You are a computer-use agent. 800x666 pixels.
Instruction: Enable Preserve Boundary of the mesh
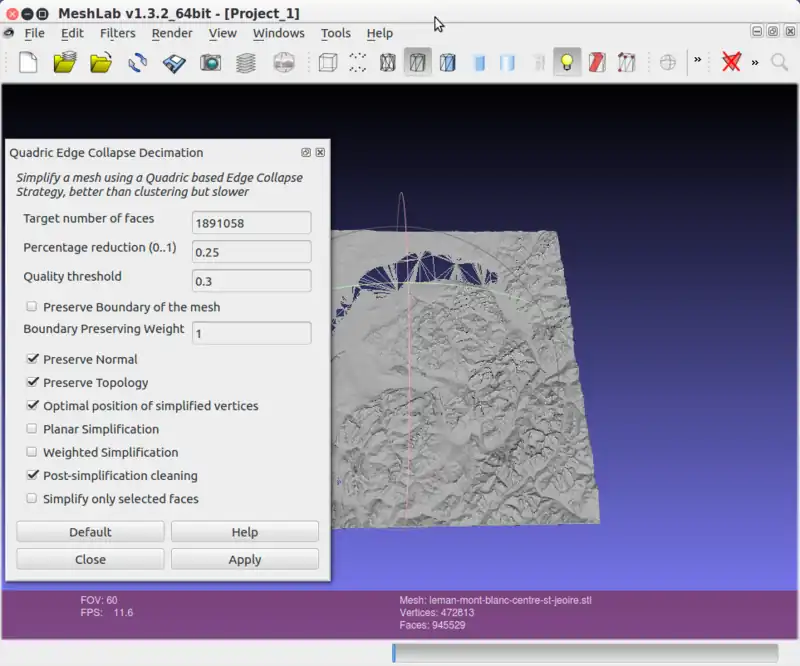pyautogui.click(x=32, y=307)
